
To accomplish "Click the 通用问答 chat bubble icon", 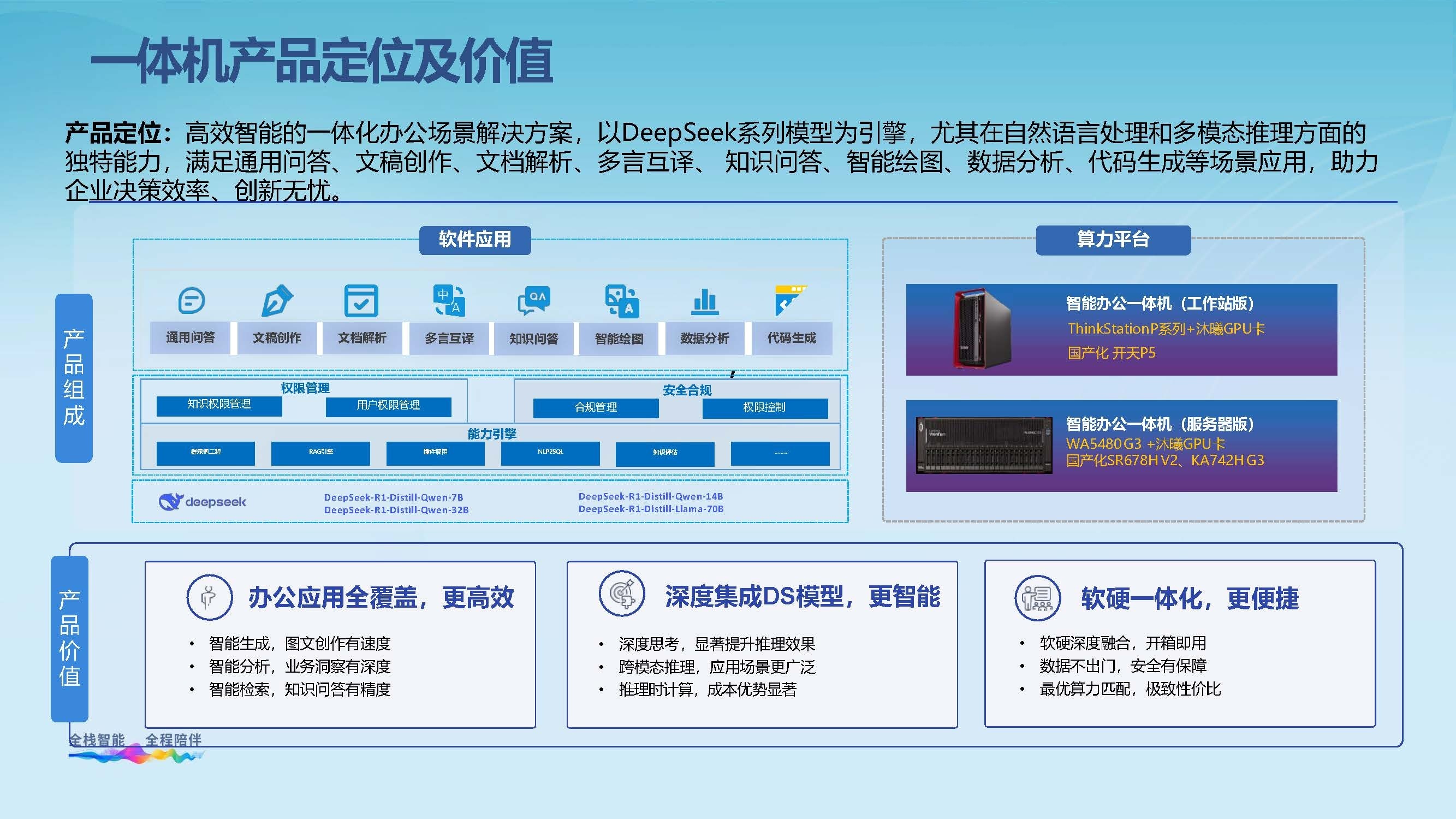I will pos(191,300).
